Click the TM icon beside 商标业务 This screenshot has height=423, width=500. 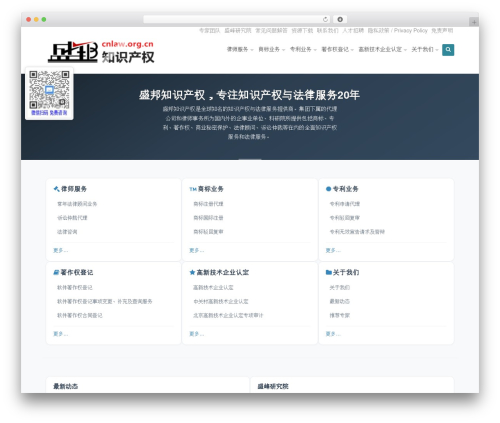tap(193, 189)
